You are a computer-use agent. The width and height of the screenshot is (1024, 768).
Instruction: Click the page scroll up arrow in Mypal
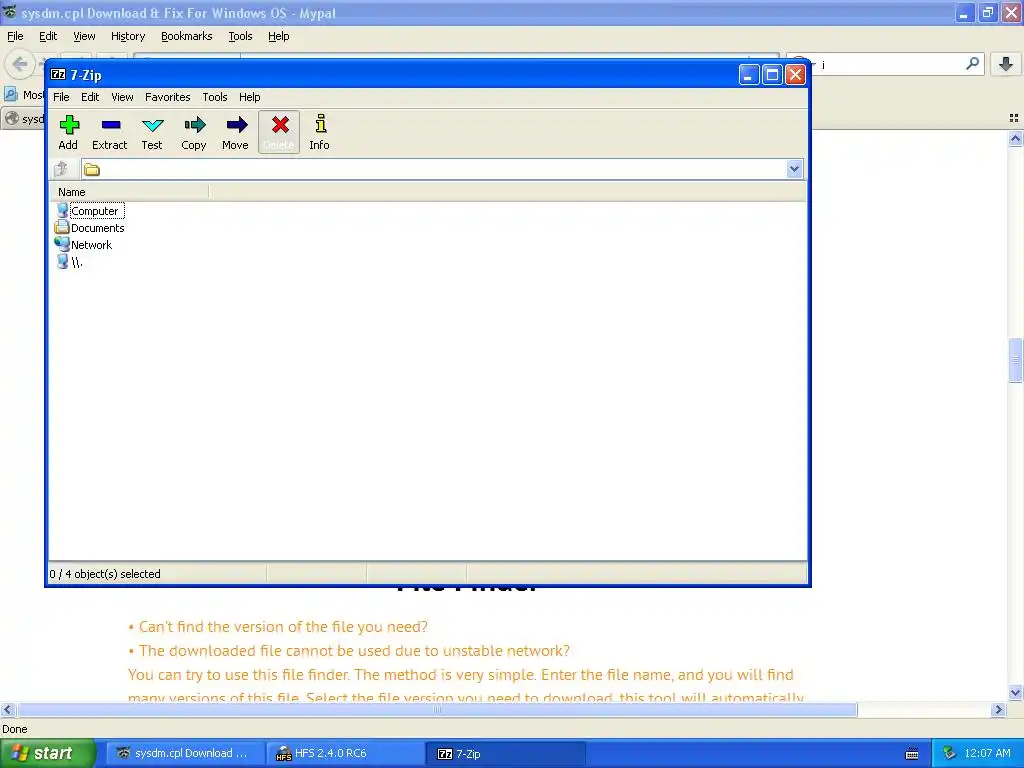[x=1015, y=138]
